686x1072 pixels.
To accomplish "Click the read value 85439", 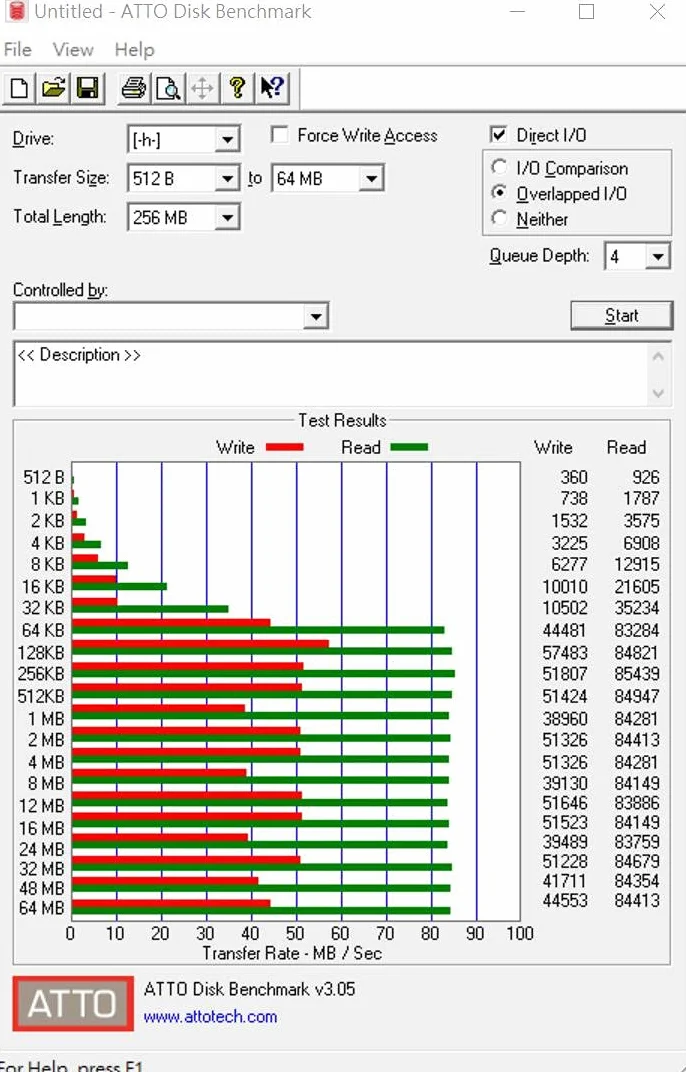I will 637,674.
